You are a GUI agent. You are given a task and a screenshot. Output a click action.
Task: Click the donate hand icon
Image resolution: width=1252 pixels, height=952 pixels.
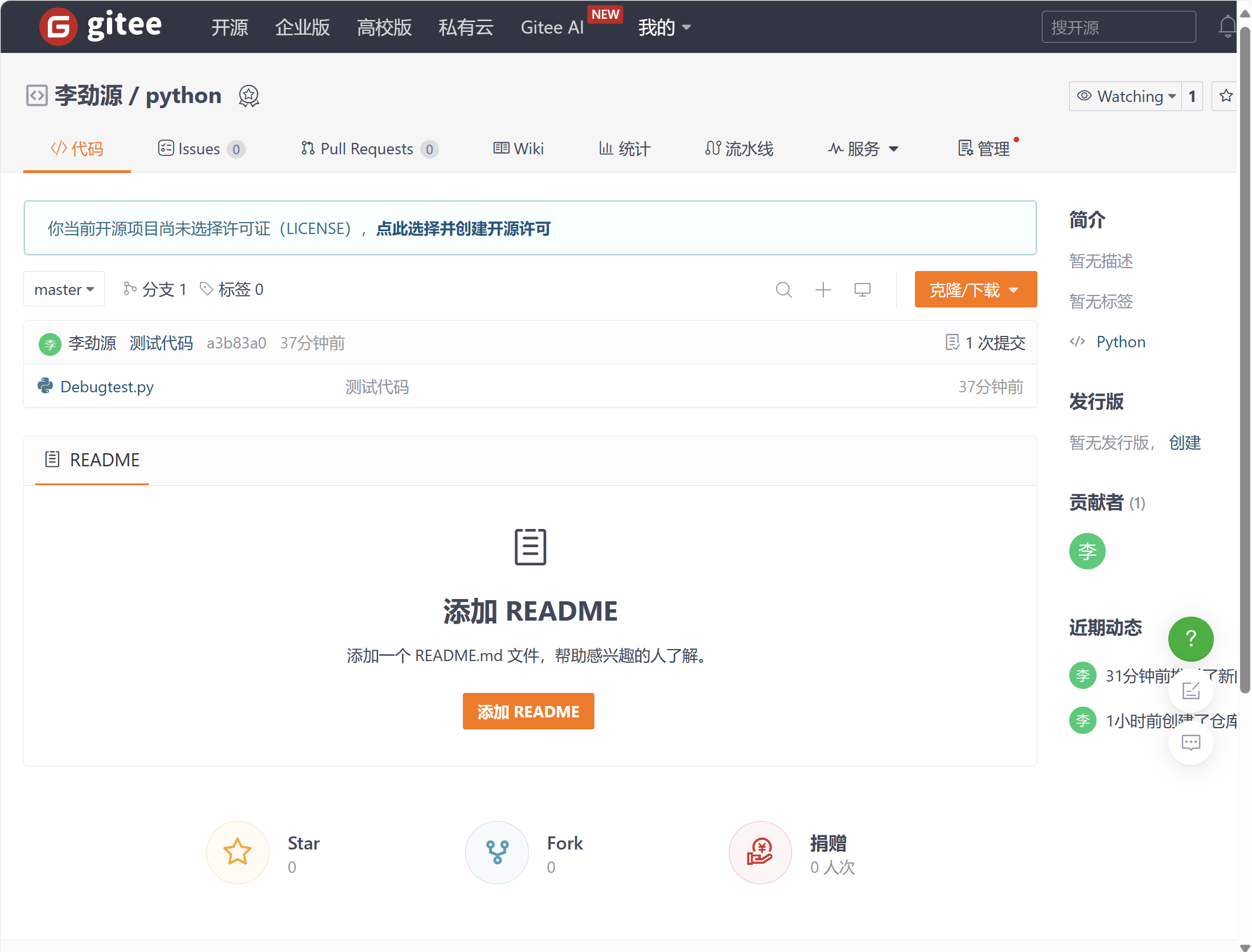coord(760,852)
